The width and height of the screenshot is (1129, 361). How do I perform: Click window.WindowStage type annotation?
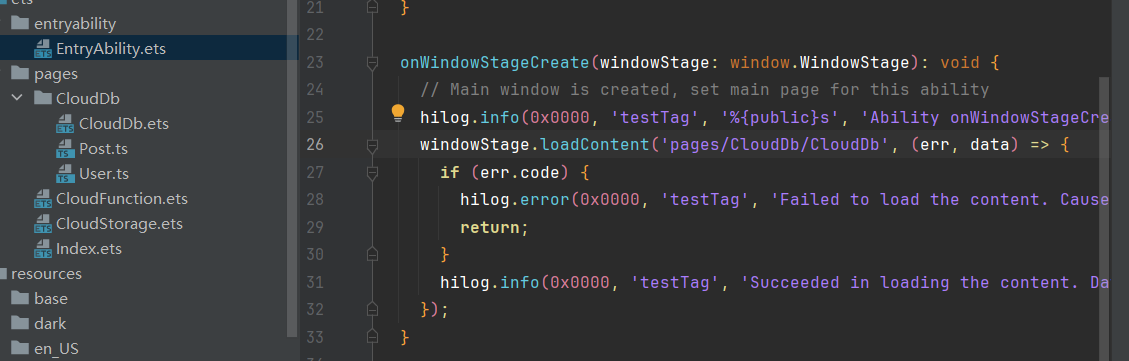tap(820, 63)
